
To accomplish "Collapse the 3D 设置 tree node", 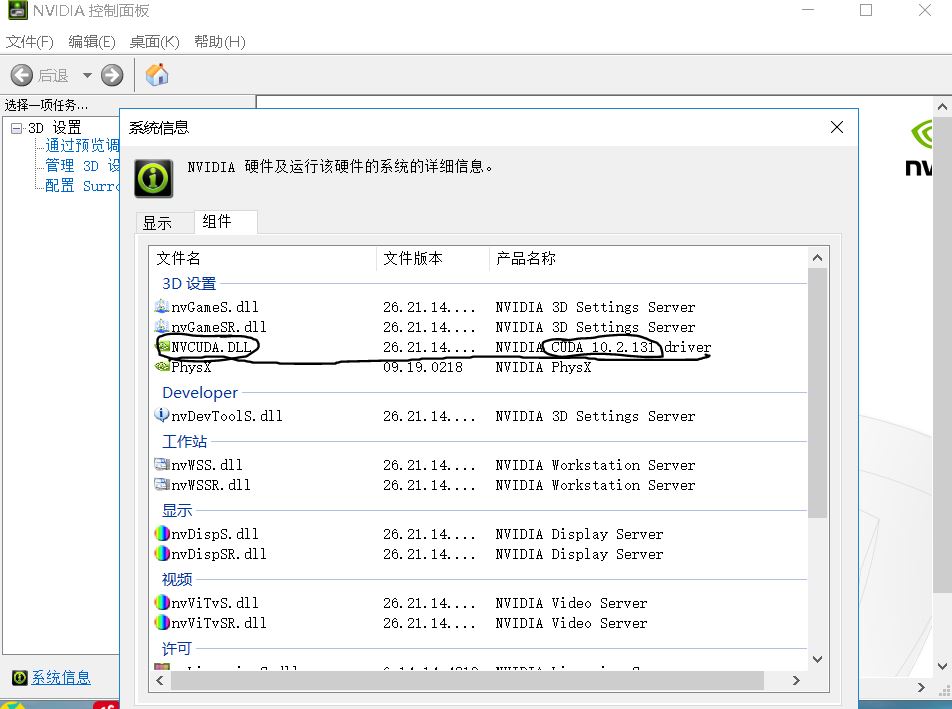I will pyautogui.click(x=16, y=127).
